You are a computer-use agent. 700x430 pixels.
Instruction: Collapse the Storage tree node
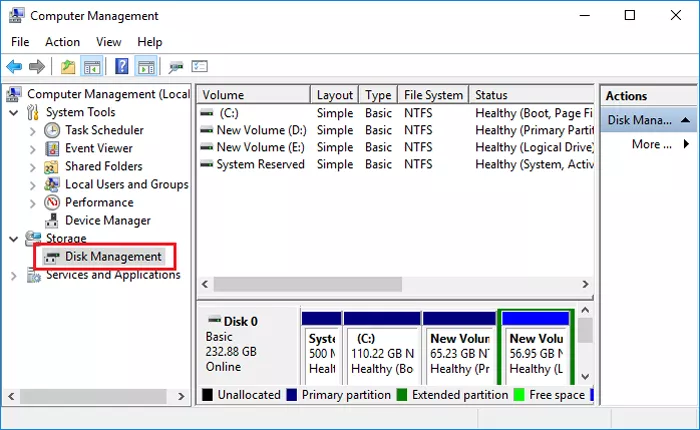14,239
